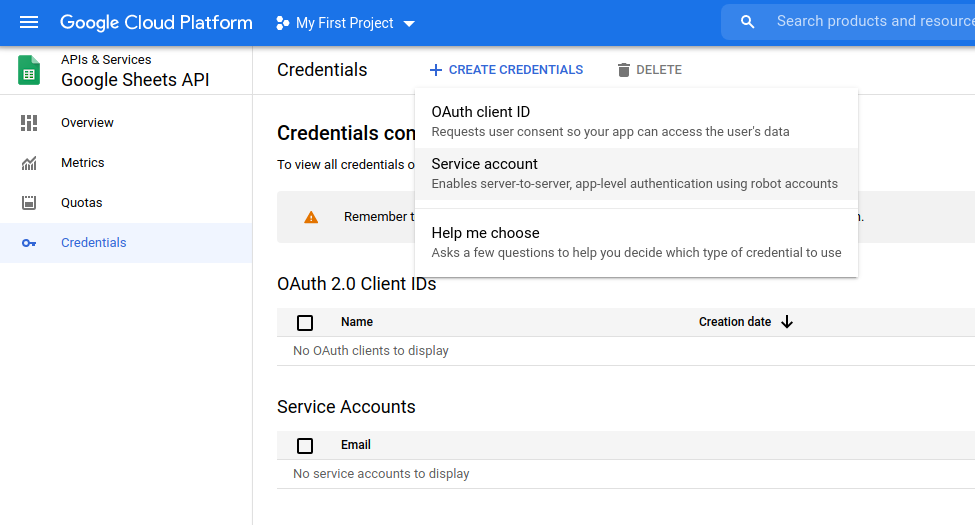Click the 'No service accounts to display' text
The width and height of the screenshot is (975, 525).
(381, 474)
